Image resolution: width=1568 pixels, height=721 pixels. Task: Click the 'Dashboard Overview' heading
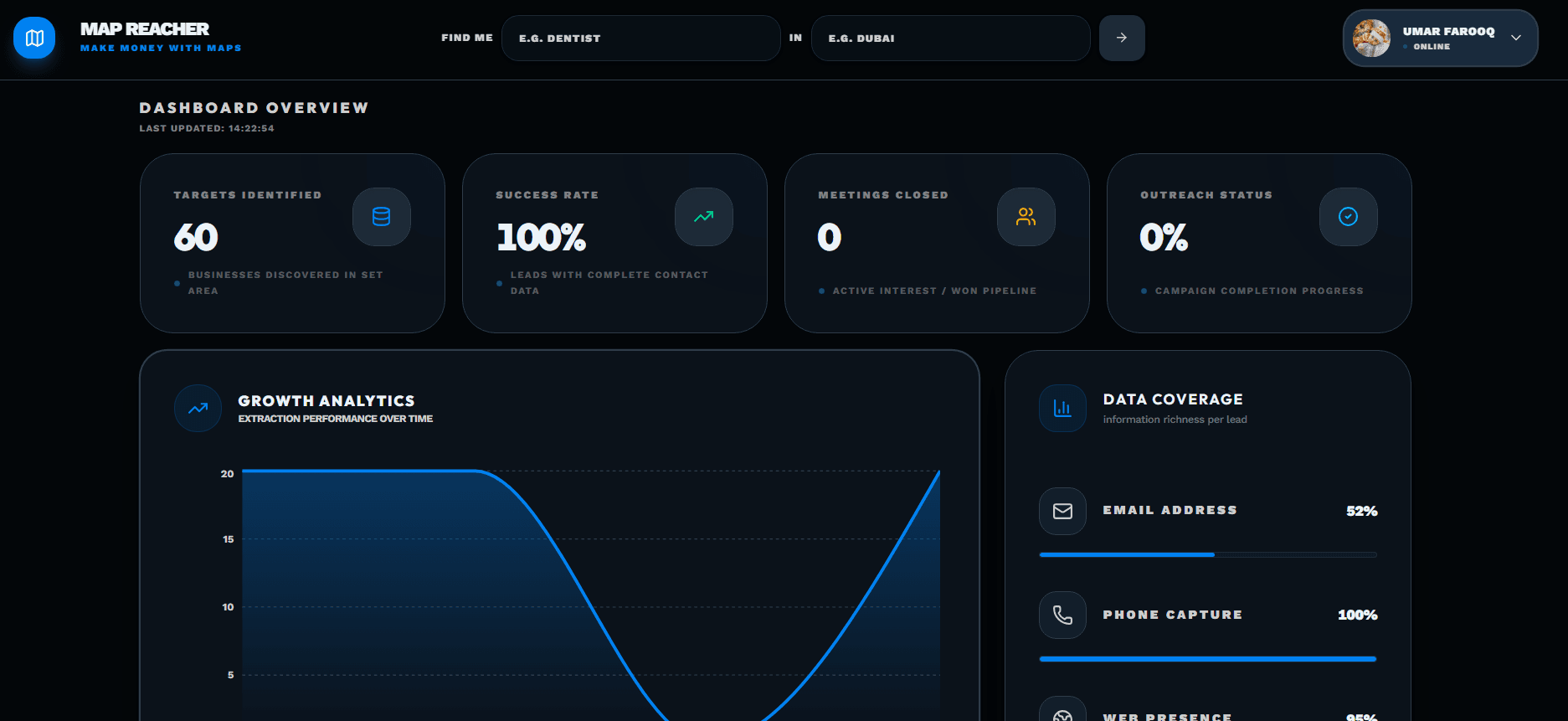(x=254, y=108)
